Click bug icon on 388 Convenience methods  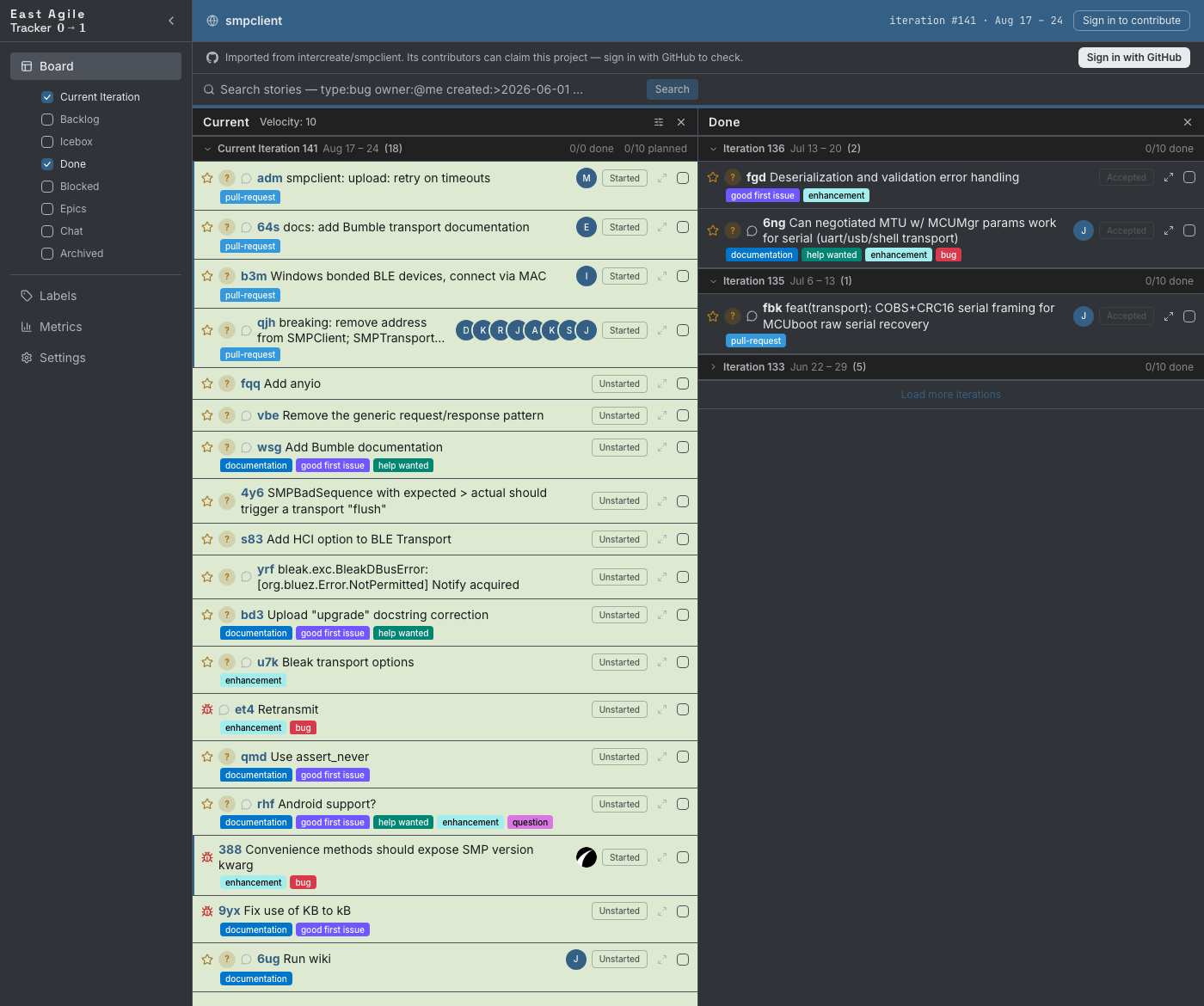click(207, 857)
